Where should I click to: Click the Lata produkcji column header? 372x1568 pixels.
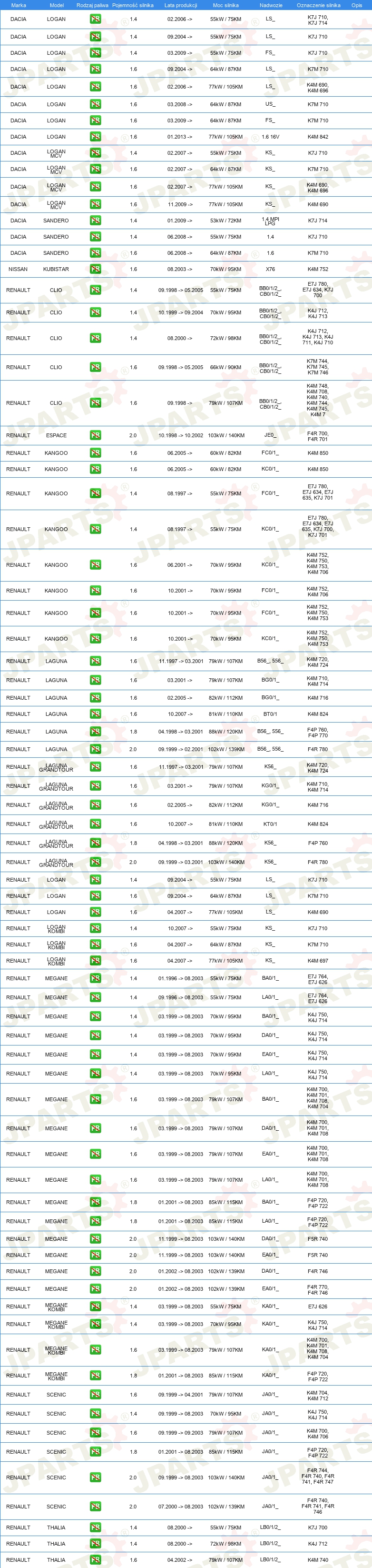[x=181, y=5]
